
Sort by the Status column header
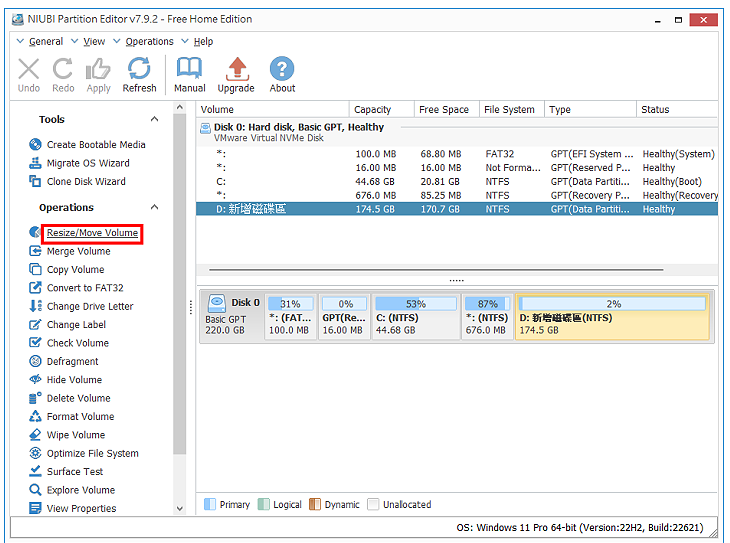677,109
